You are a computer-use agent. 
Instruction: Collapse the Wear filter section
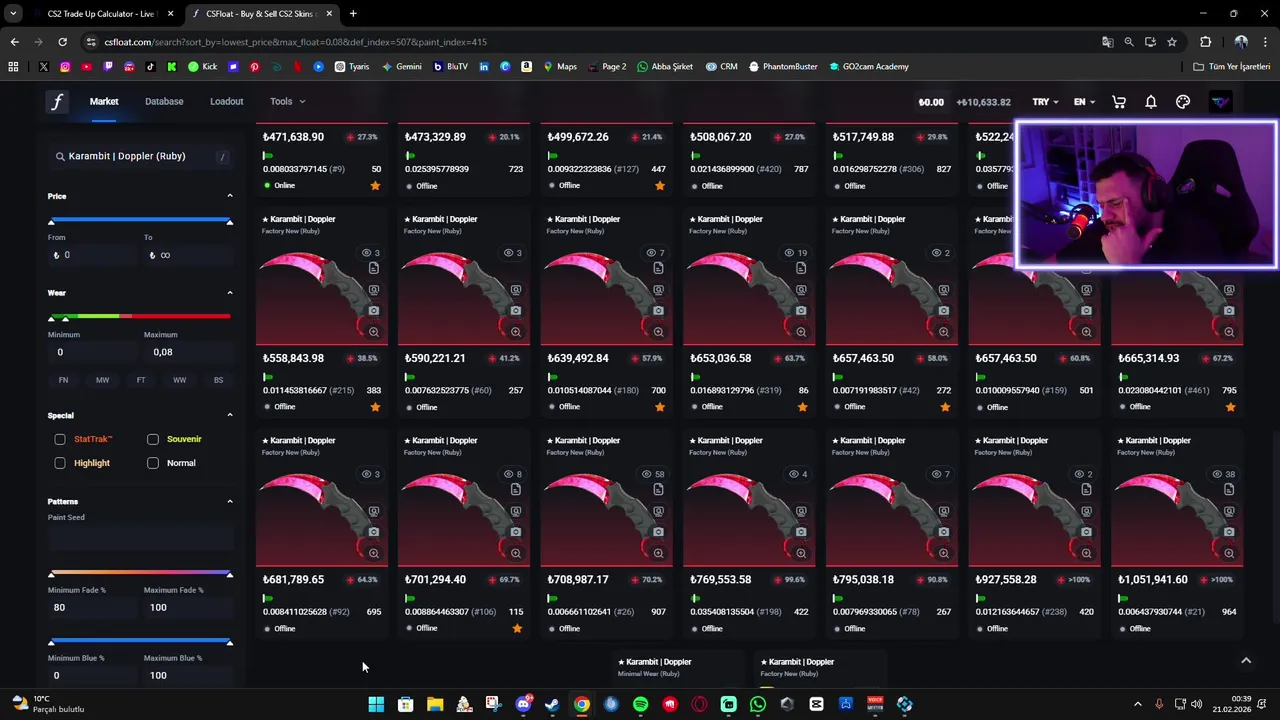(229, 293)
